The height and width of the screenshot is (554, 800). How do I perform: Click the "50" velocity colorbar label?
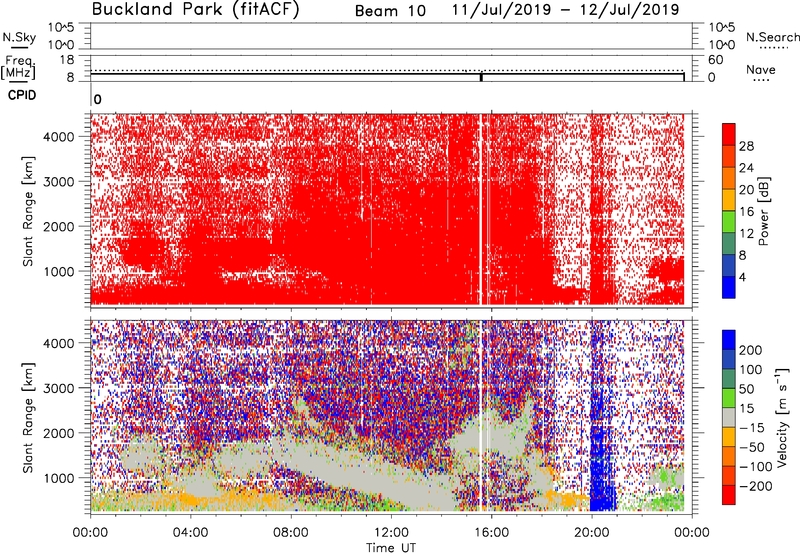tap(746, 389)
